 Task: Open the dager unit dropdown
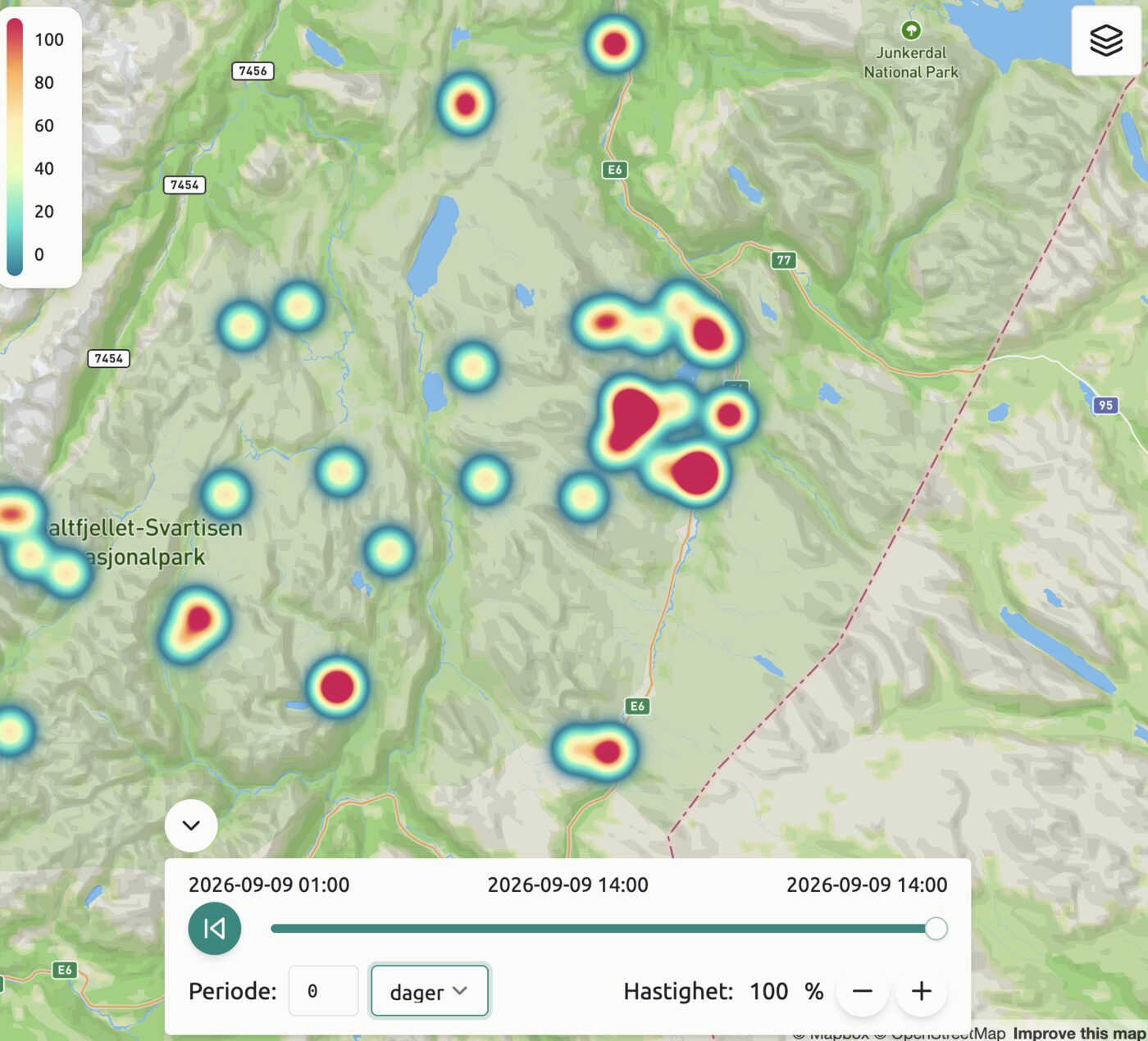coord(430,991)
